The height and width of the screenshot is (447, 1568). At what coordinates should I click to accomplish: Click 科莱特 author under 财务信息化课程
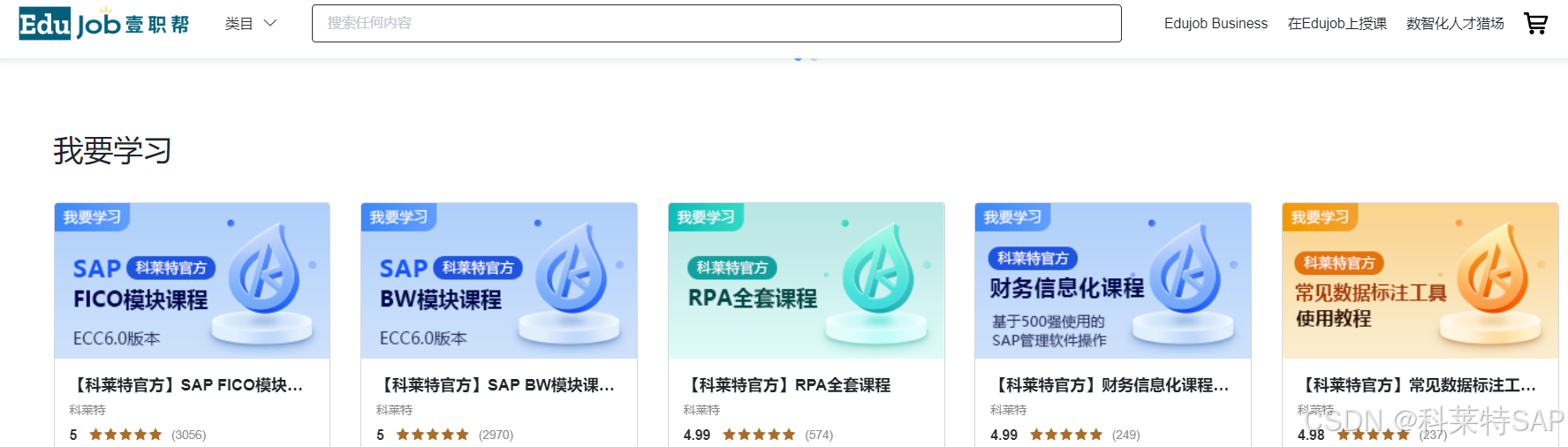pyautogui.click(x=1008, y=410)
